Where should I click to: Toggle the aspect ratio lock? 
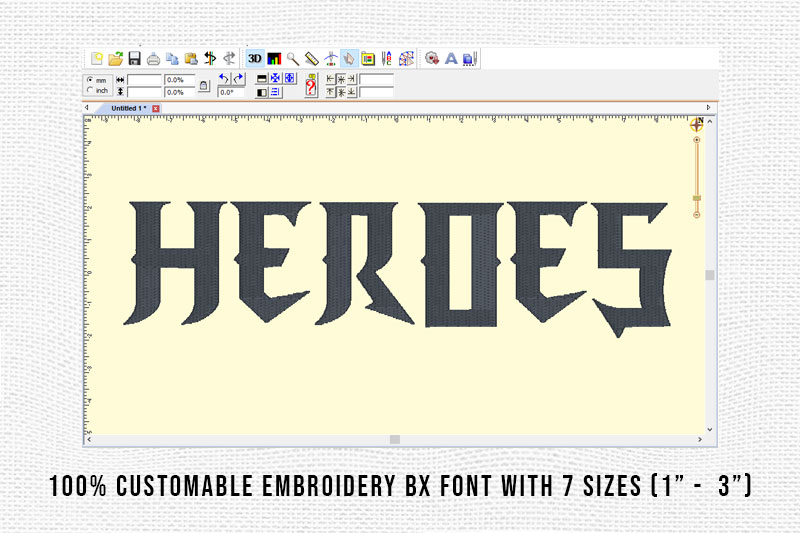[x=204, y=86]
